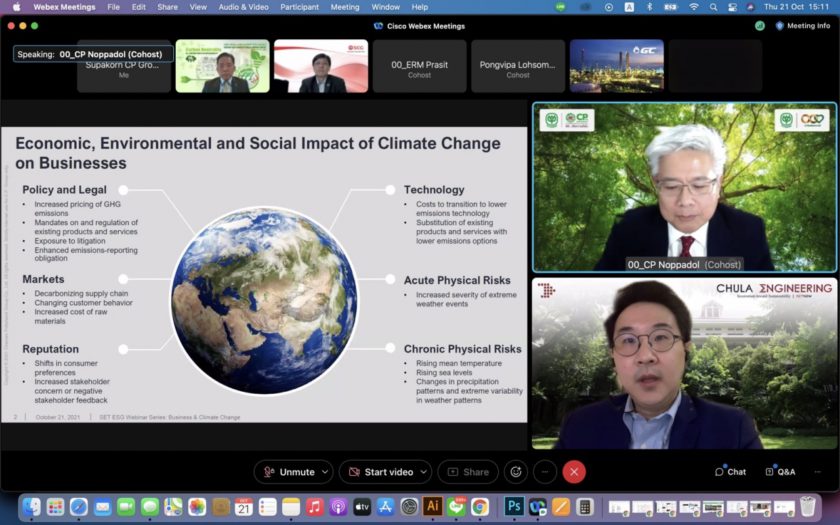The image size is (840, 525).
Task: Open the panel options ellipsis right of Q&A
Action: click(817, 472)
